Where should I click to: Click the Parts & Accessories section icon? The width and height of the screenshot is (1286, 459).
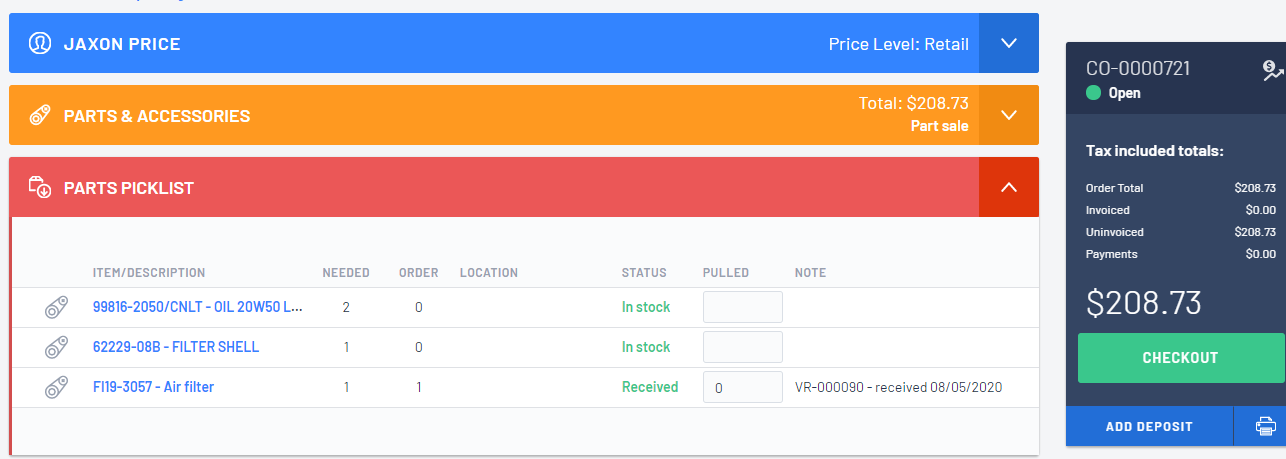click(39, 116)
